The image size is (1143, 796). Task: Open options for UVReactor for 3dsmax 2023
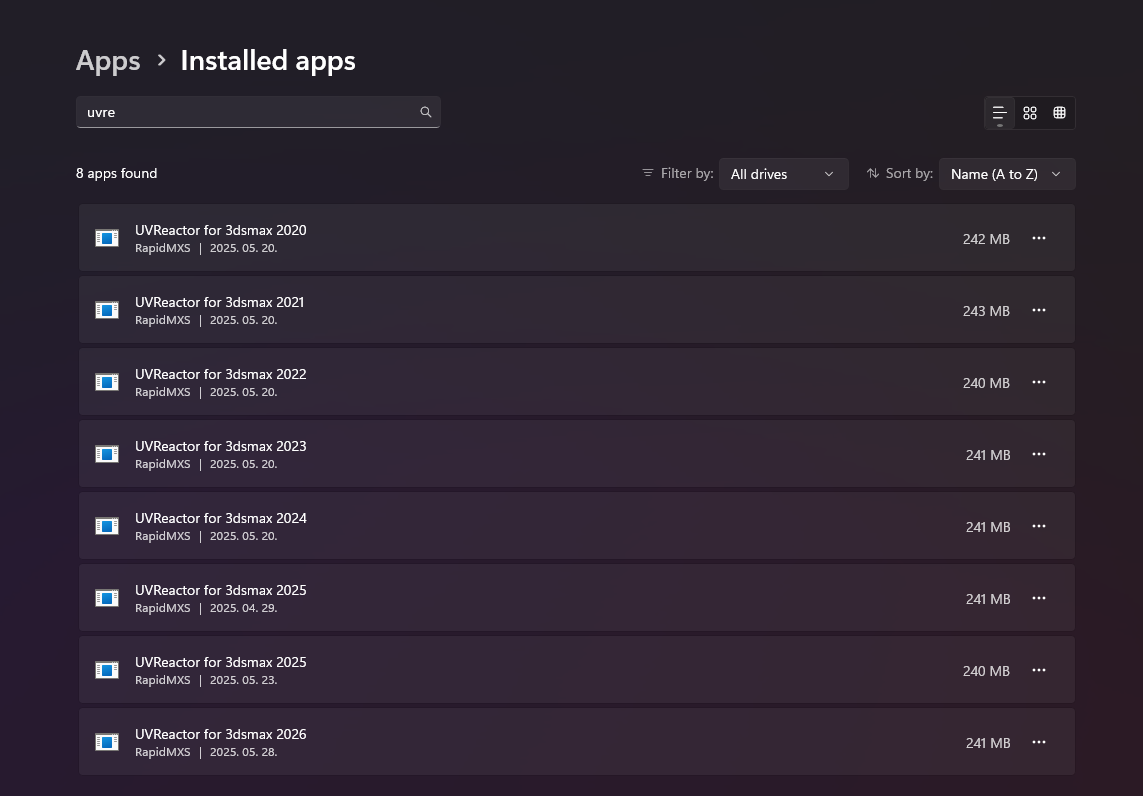coord(1039,454)
